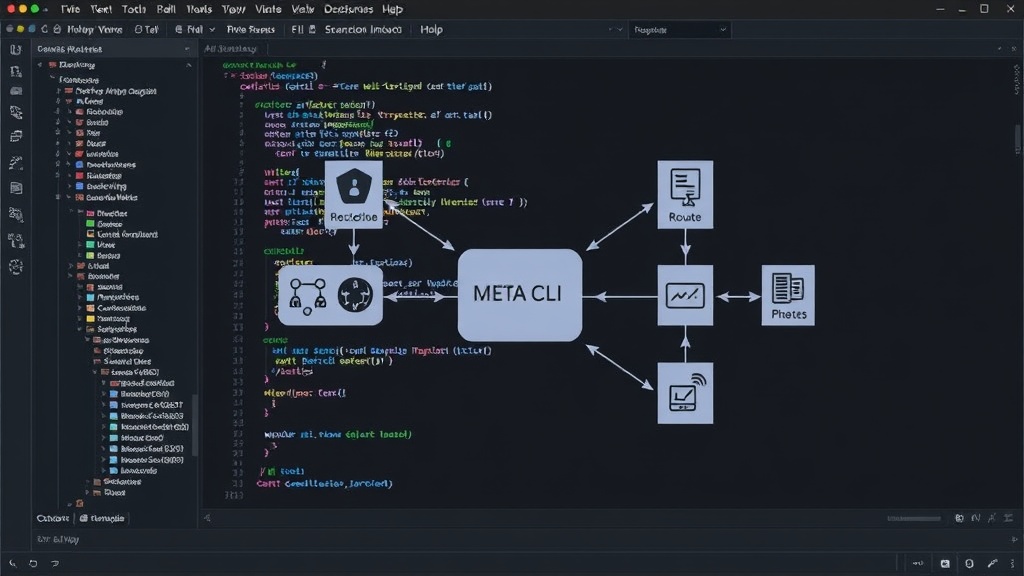Click the Holoy Vams toolbar button

[95, 29]
